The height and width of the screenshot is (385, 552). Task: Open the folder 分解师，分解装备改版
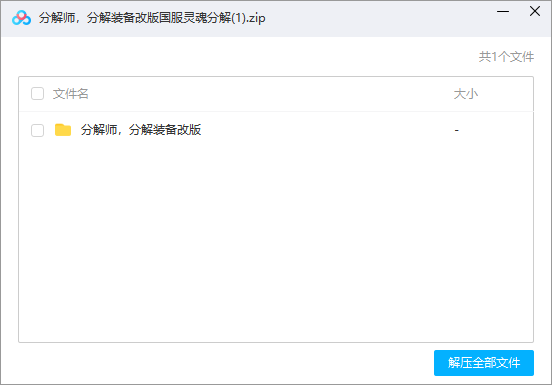[x=141, y=130]
